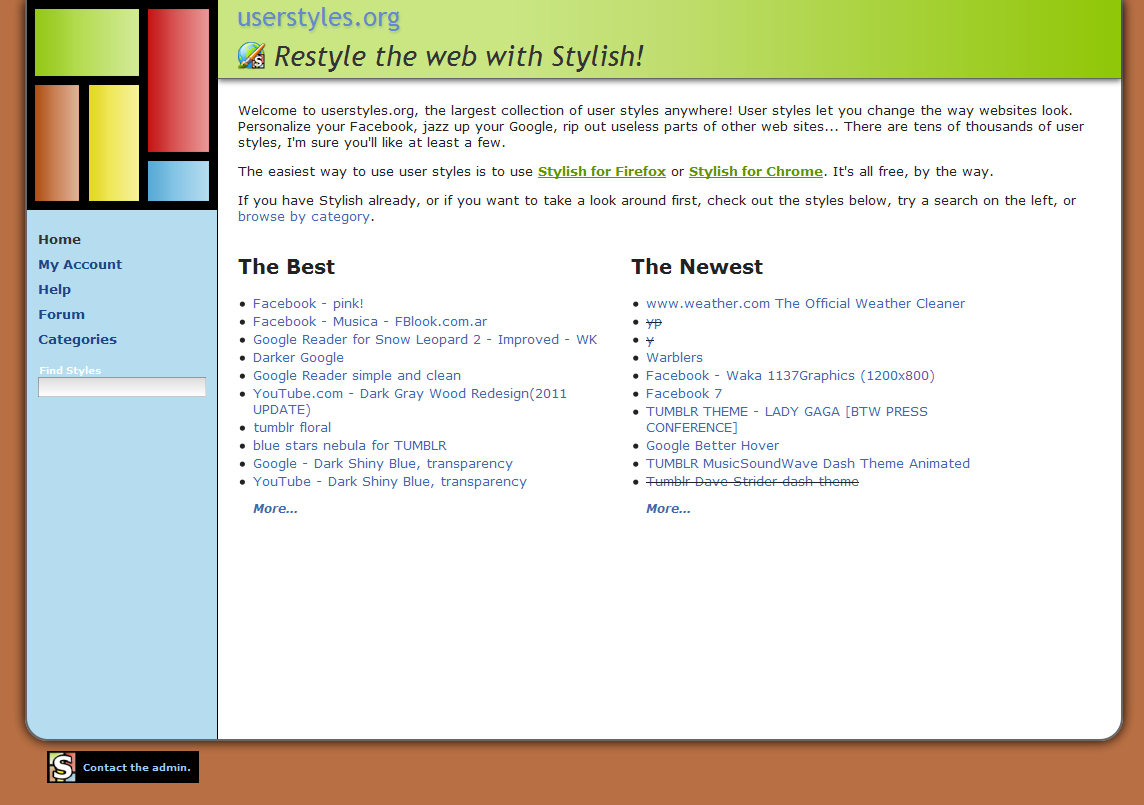Click the struck-through y style link
The width and height of the screenshot is (1144, 805).
click(650, 340)
